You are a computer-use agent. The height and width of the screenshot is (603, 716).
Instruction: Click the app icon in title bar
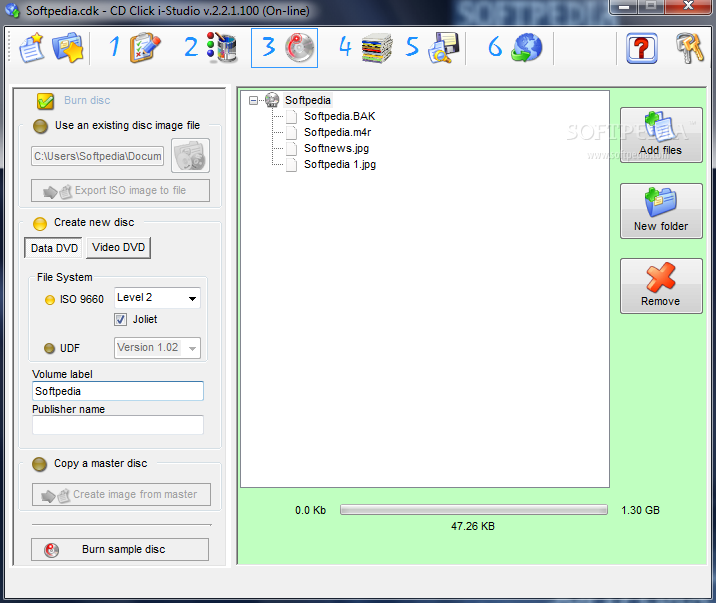click(x=12, y=10)
